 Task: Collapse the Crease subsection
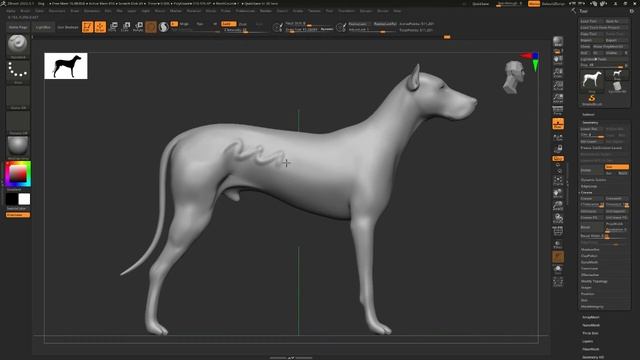587,192
